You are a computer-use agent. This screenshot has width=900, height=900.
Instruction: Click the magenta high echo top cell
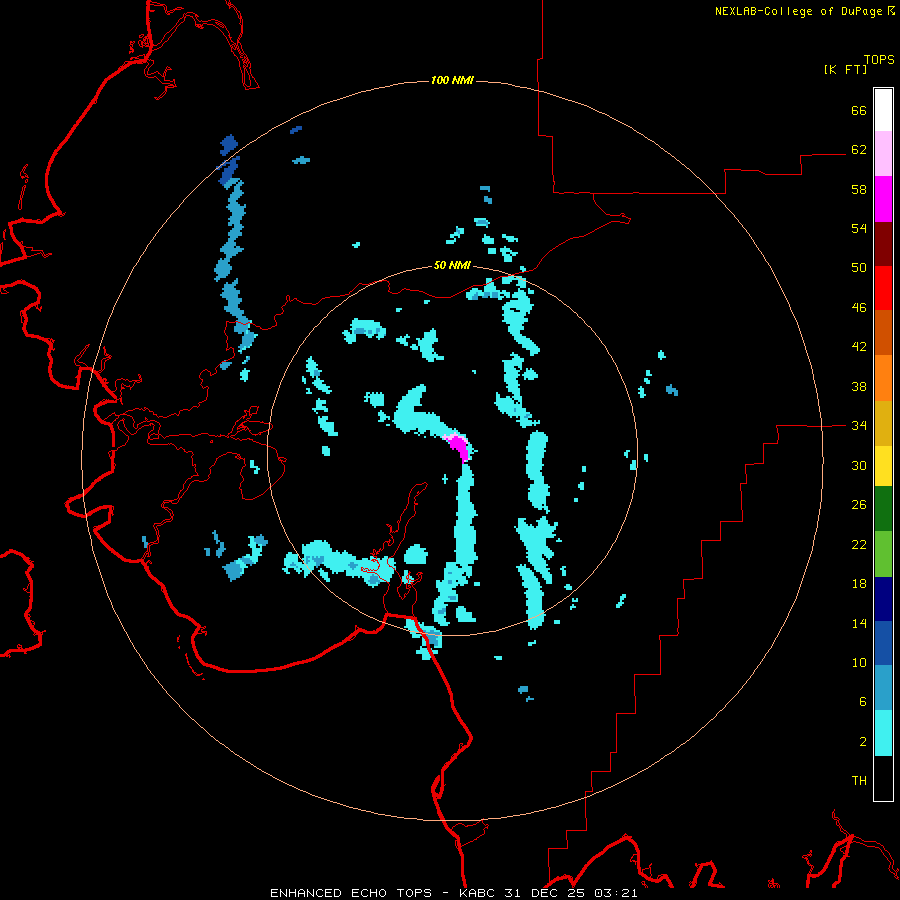pos(459,447)
